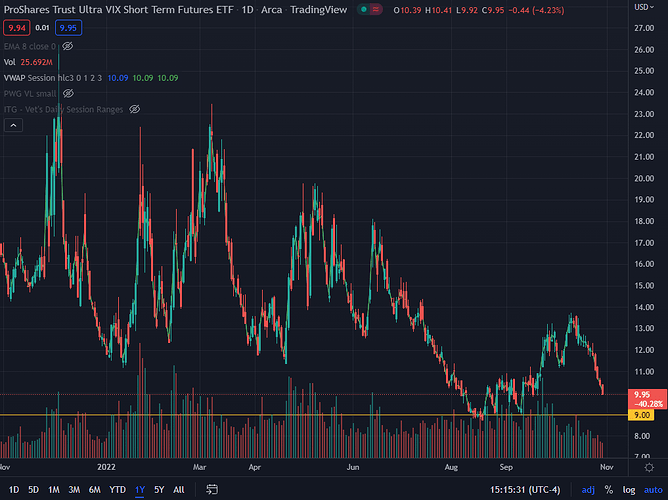
Task: Toggle percent scale mode
Action: pyautogui.click(x=608, y=490)
